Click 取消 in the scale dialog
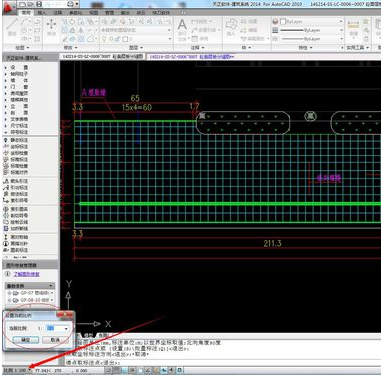 pyautogui.click(x=55, y=340)
